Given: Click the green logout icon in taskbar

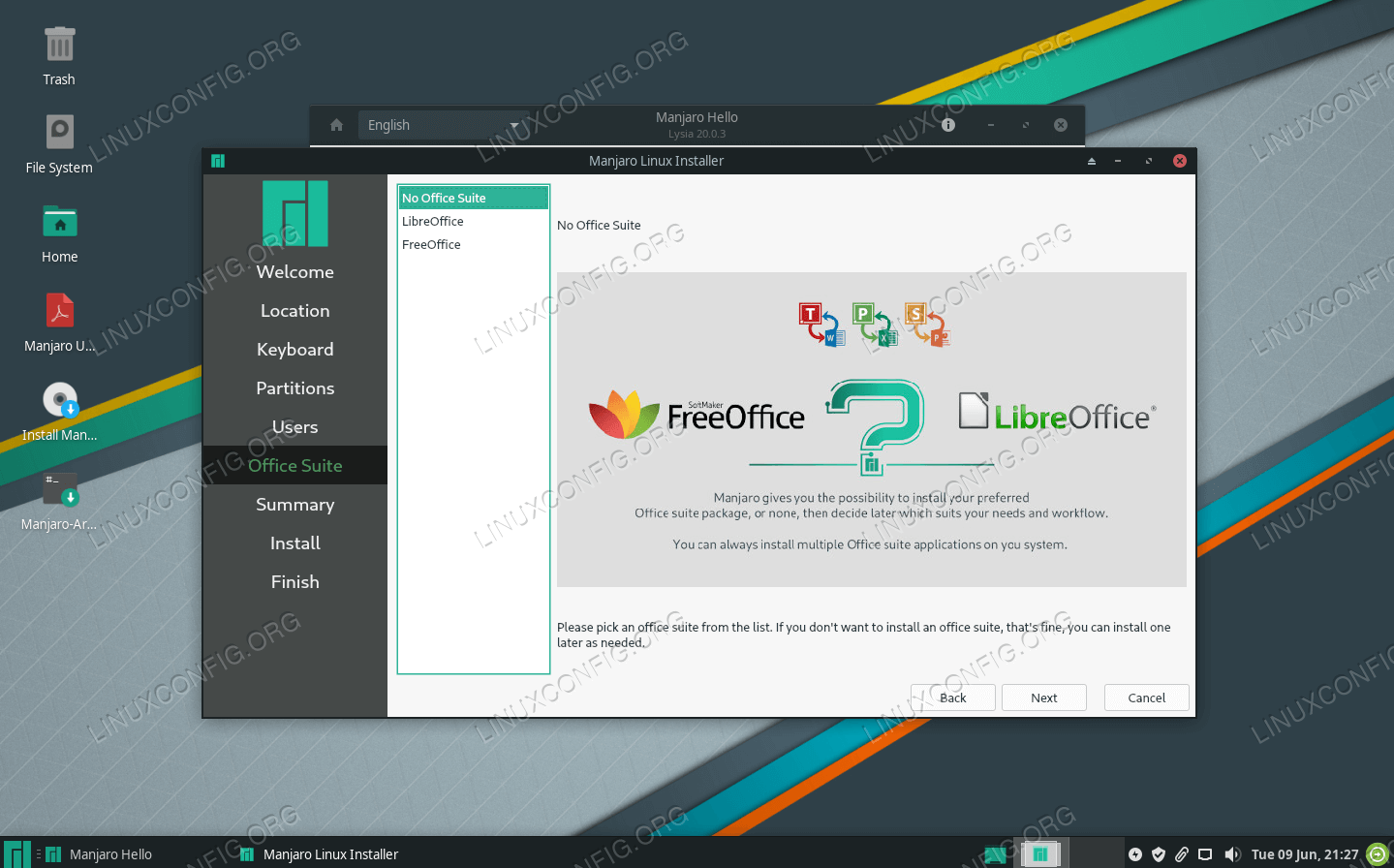Looking at the screenshot, I should (x=1378, y=854).
